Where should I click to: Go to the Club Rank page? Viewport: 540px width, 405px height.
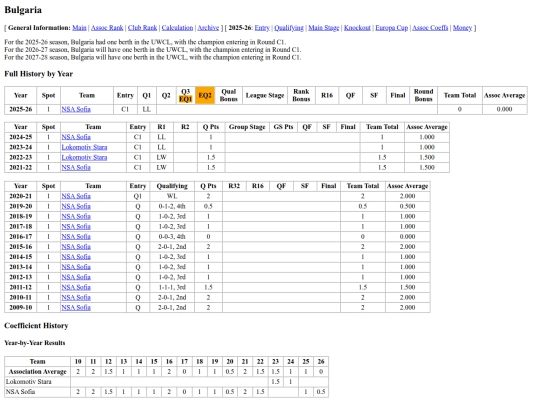[142, 28]
